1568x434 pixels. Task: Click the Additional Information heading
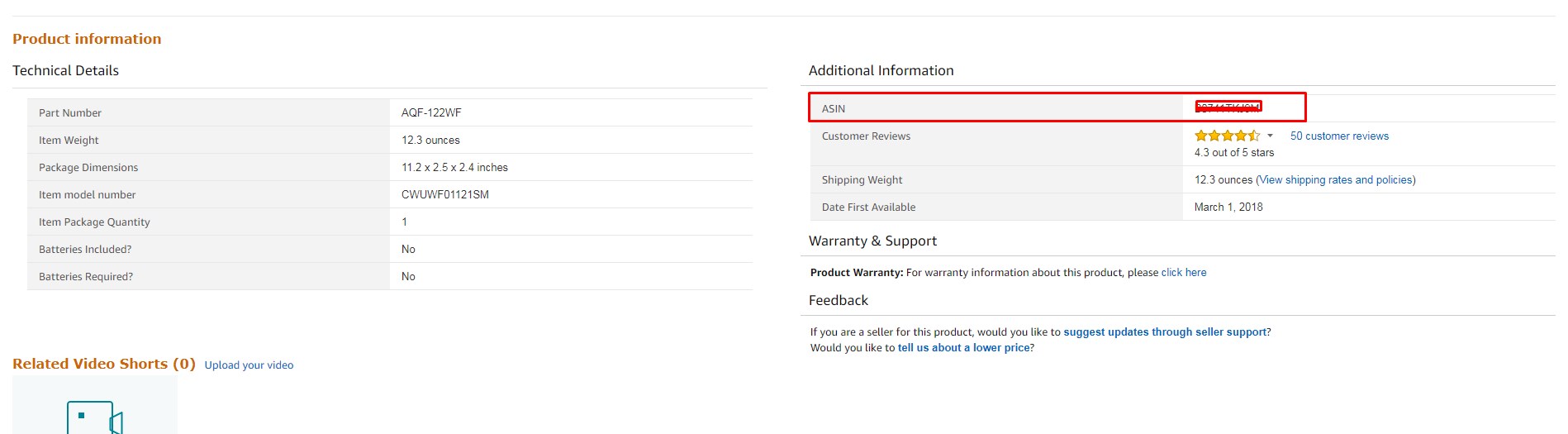point(881,70)
